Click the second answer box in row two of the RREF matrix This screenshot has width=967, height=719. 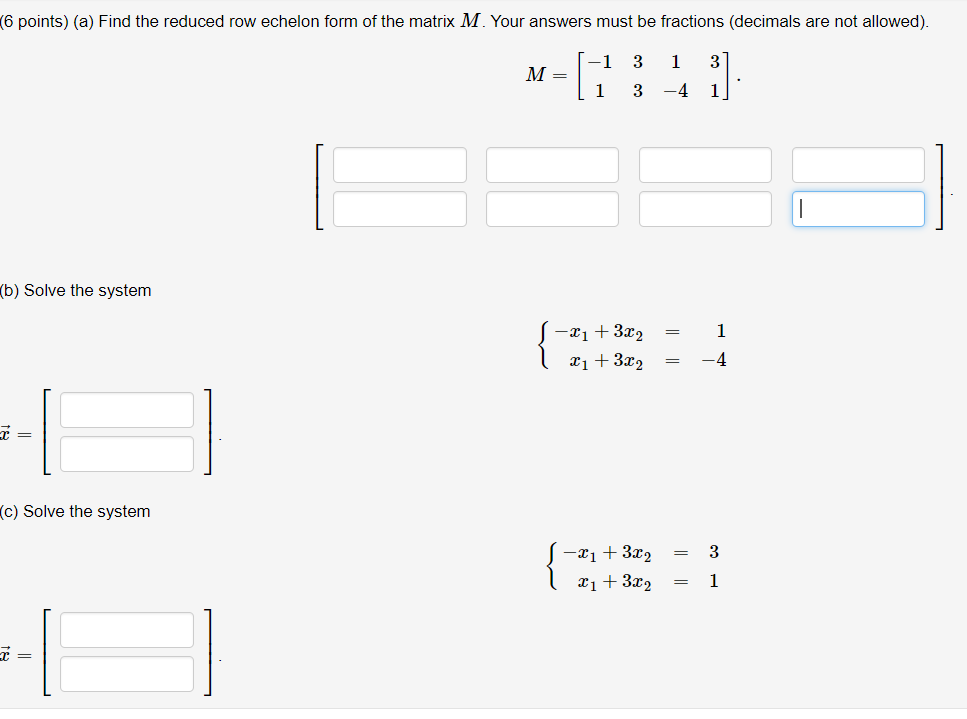click(552, 209)
